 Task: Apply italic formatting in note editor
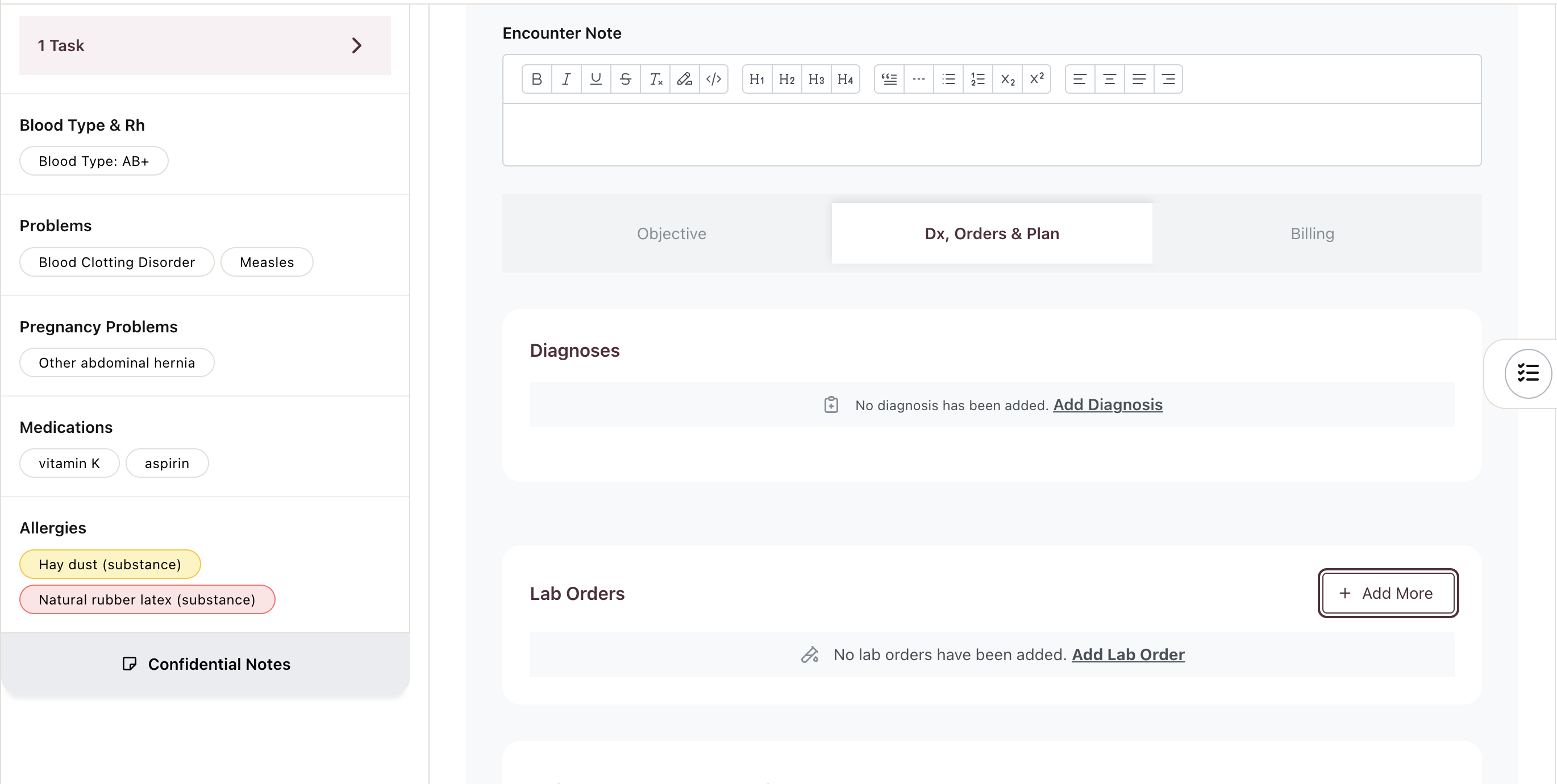point(566,79)
